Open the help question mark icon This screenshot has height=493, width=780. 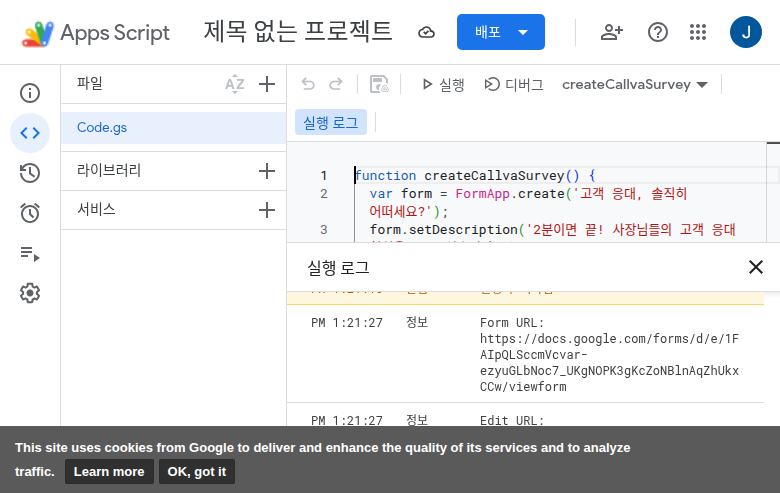[x=657, y=32]
